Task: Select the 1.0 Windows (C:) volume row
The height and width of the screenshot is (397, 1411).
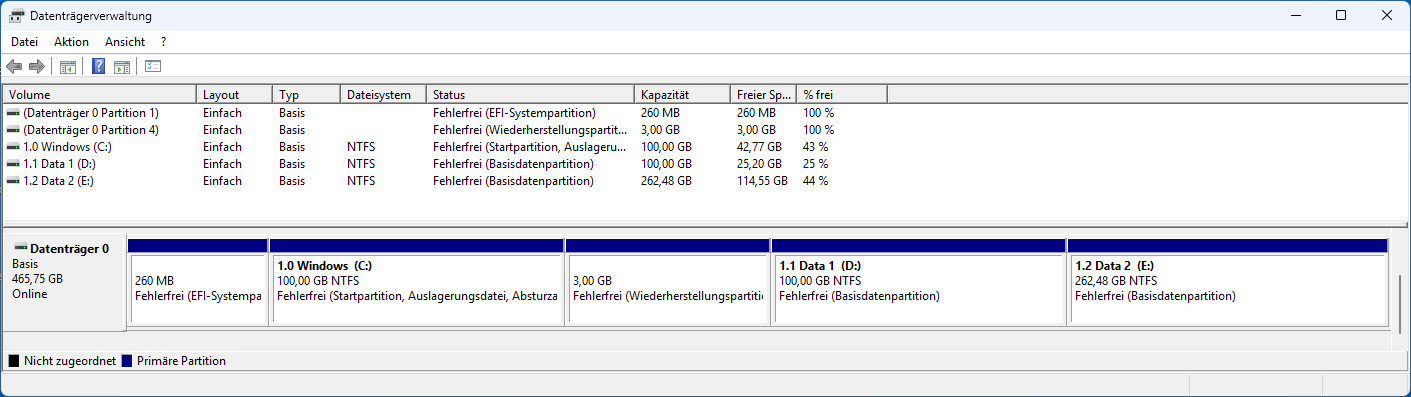Action: coord(446,147)
